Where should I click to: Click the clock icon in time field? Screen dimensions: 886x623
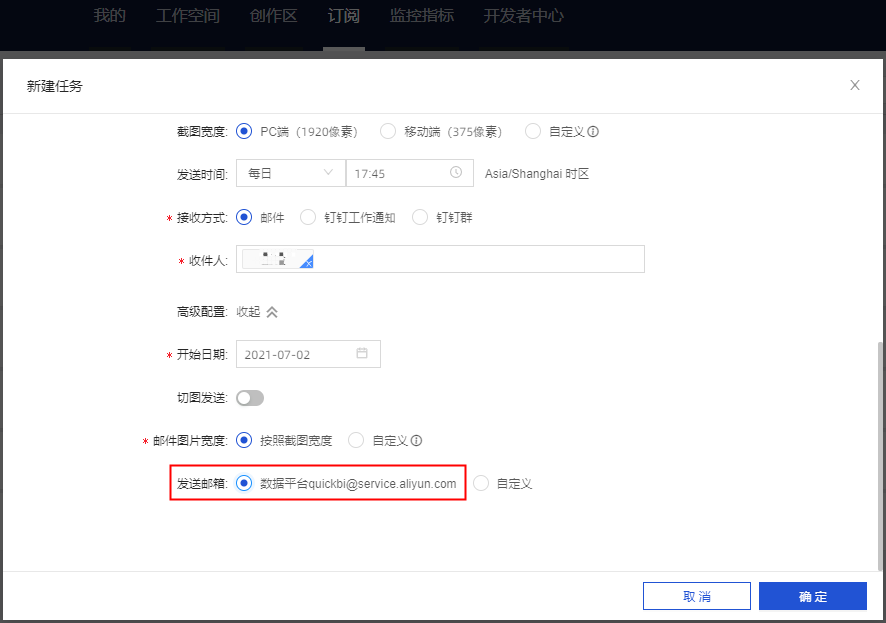(456, 172)
